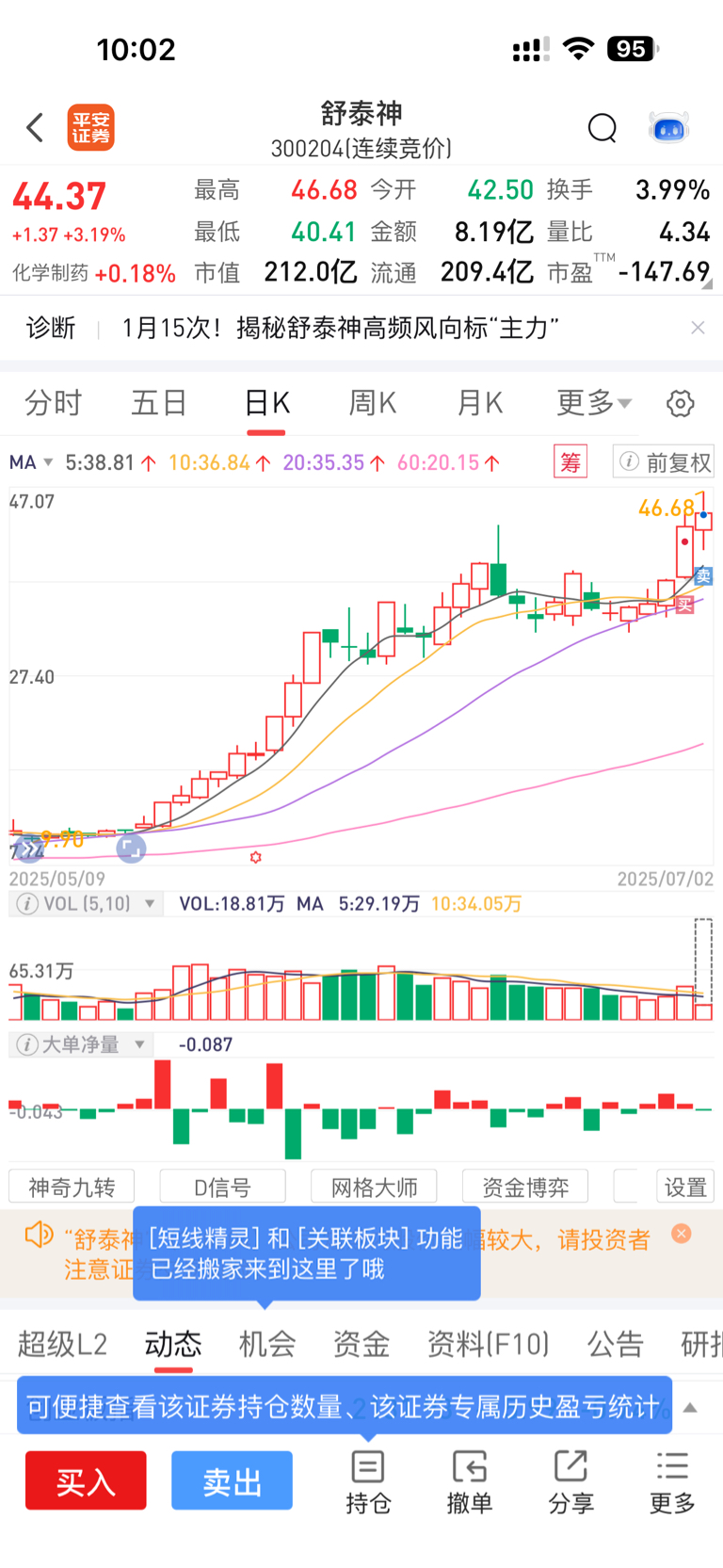The image size is (723, 1568).
Task: Tap the blue 卖出 sell button
Action: (x=232, y=1481)
